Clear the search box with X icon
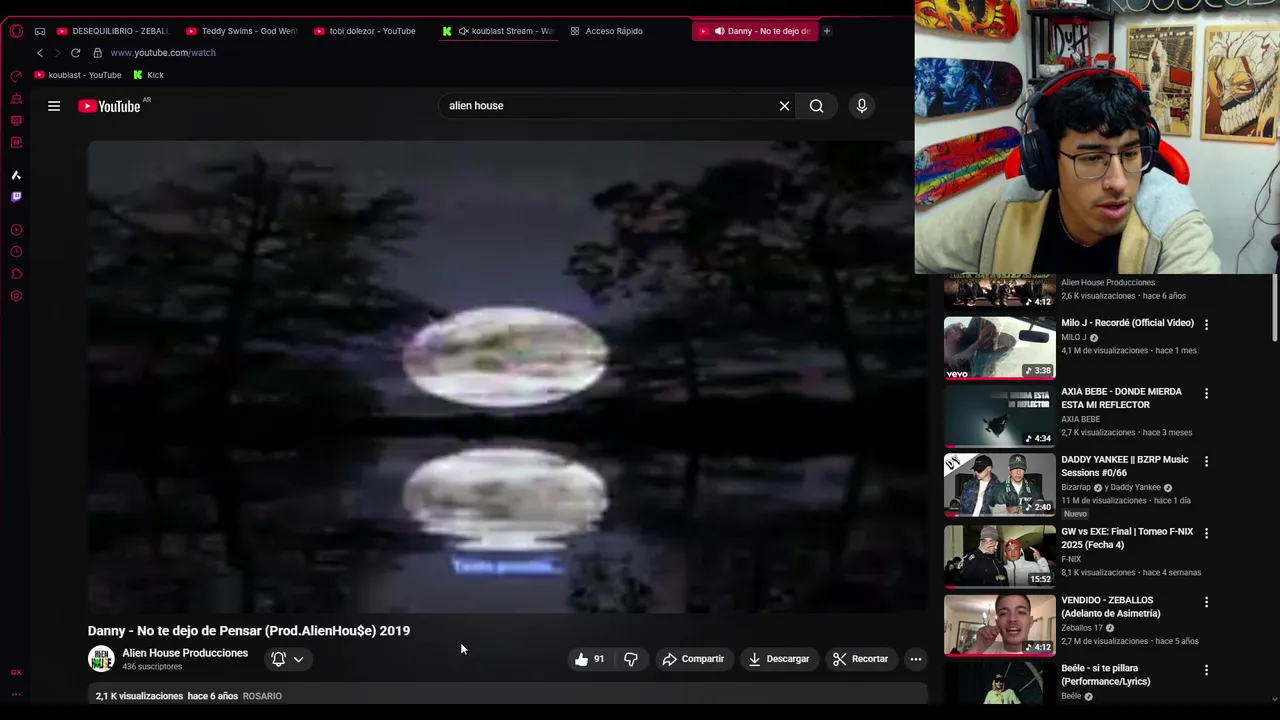 point(784,106)
